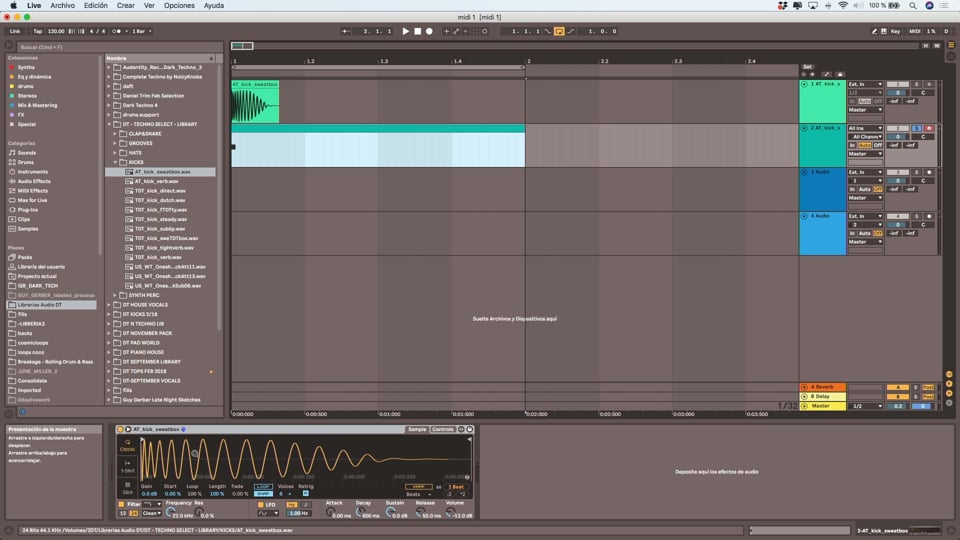The width and height of the screenshot is (960, 540).
Task: Switch to Sample tab in Simpler
Action: [x=417, y=429]
